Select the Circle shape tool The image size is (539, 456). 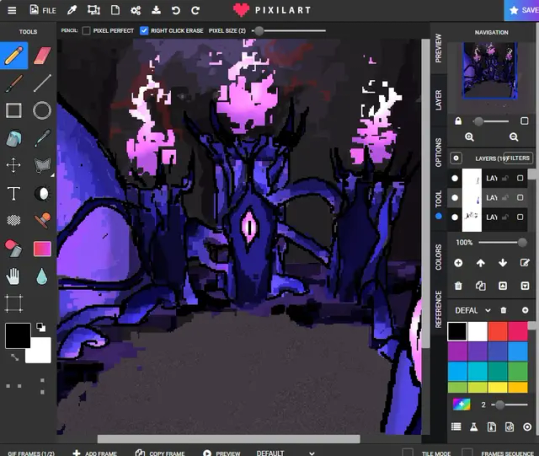click(x=42, y=111)
